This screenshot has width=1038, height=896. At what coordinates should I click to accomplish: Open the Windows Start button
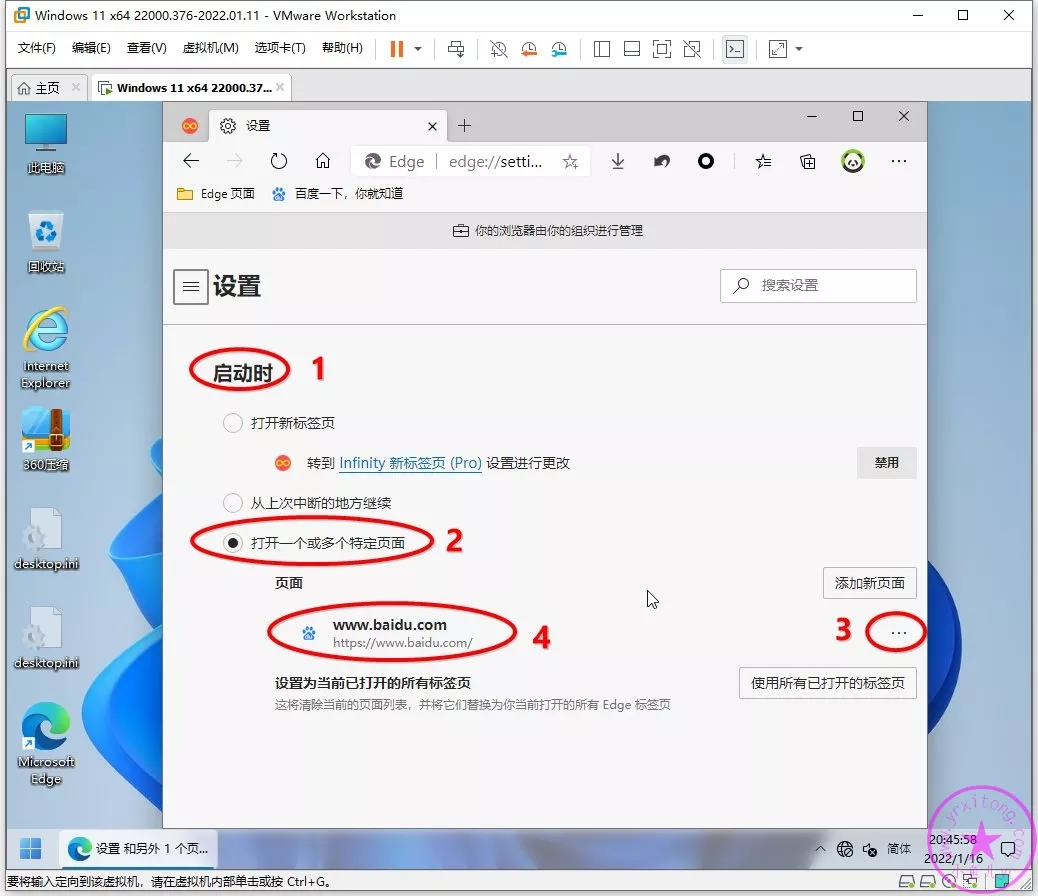[31, 849]
